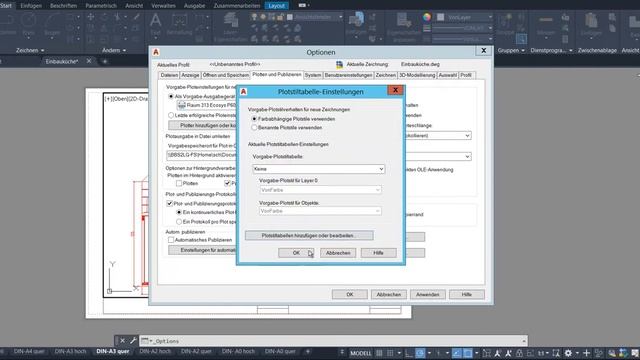Click the wrench icon in command line

point(133,340)
